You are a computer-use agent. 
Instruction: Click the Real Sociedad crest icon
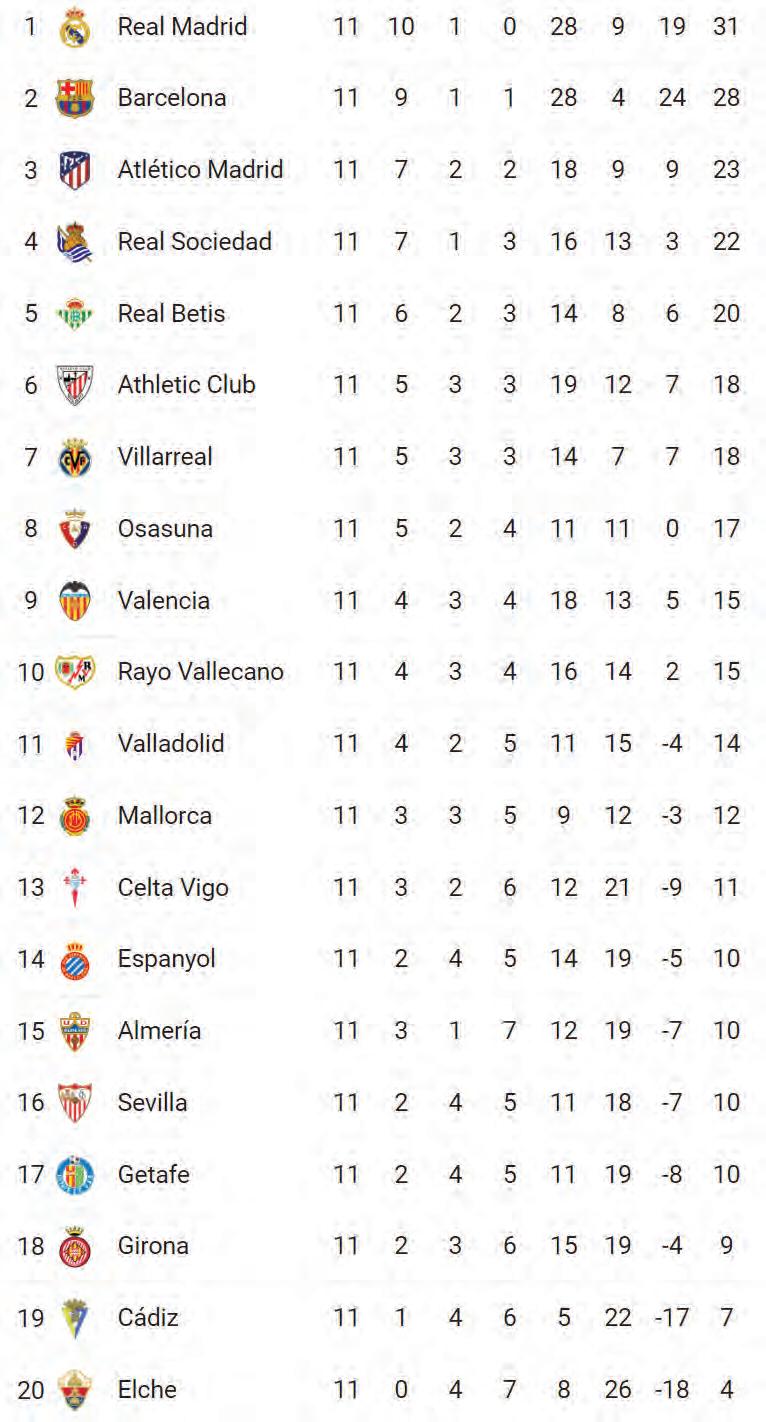pyautogui.click(x=75, y=242)
